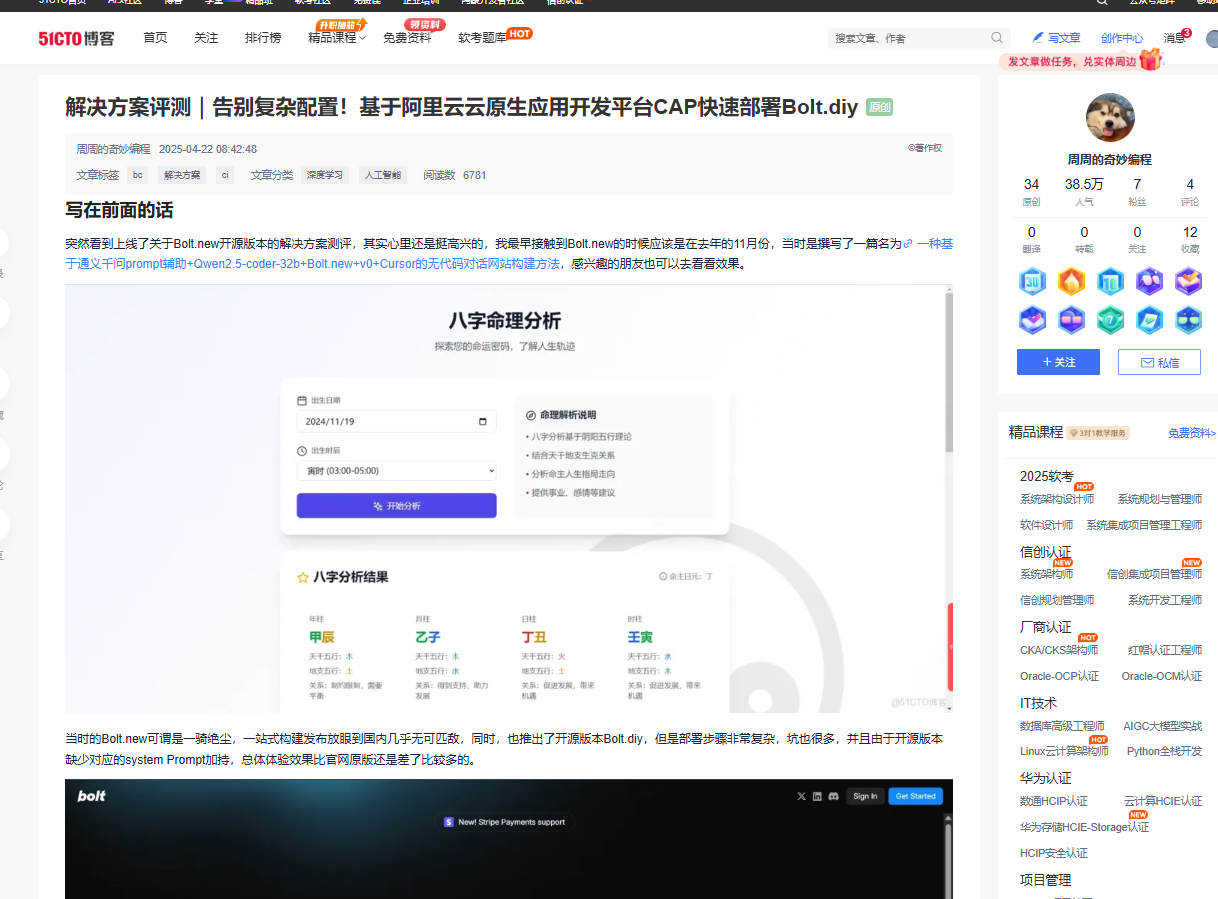Click the purple book-with-checkmark badge in first row
Viewport: 1218px width, 899px height.
click(x=1188, y=281)
